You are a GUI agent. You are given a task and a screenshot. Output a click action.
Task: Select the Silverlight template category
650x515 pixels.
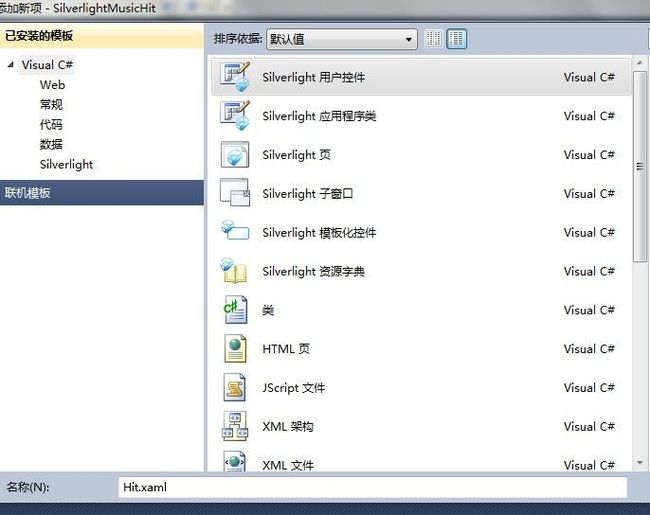pyautogui.click(x=66, y=165)
